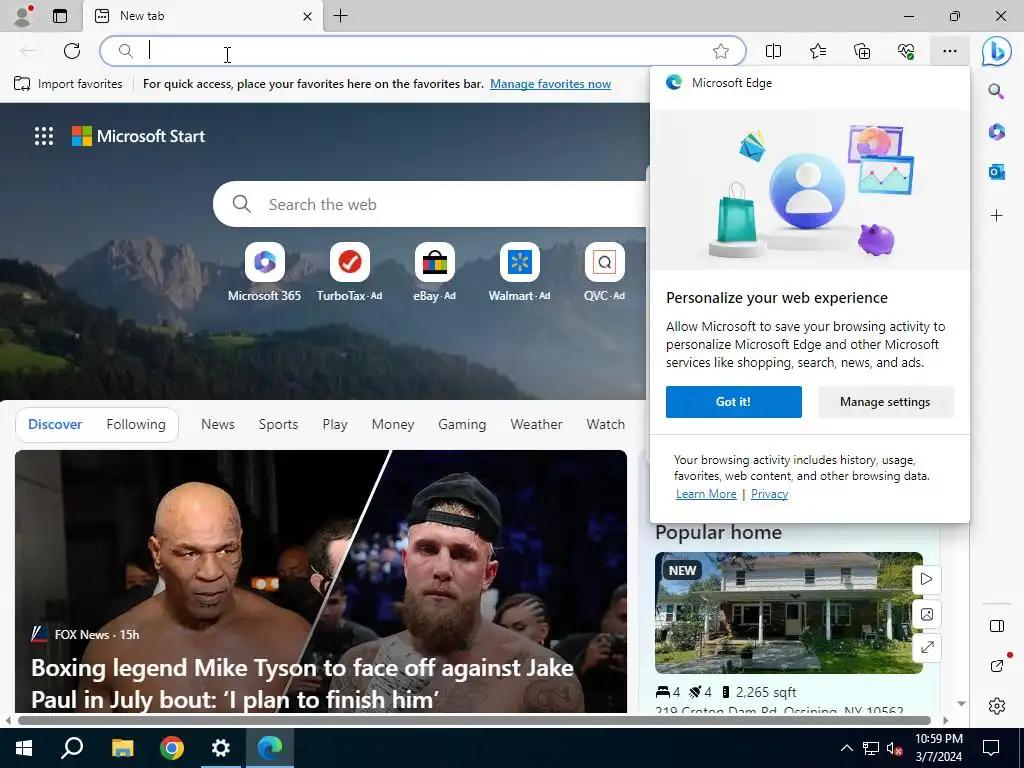Click the Got it! button
1024x768 pixels.
click(733, 402)
